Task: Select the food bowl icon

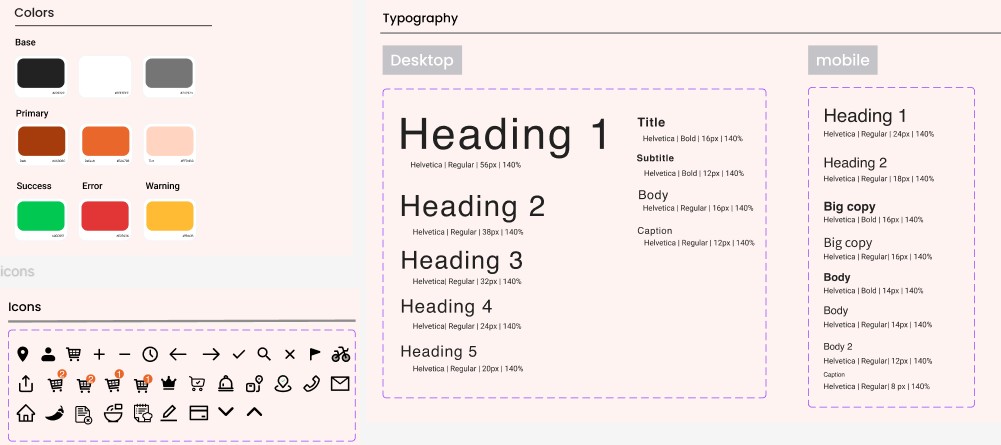Action: coord(113,412)
